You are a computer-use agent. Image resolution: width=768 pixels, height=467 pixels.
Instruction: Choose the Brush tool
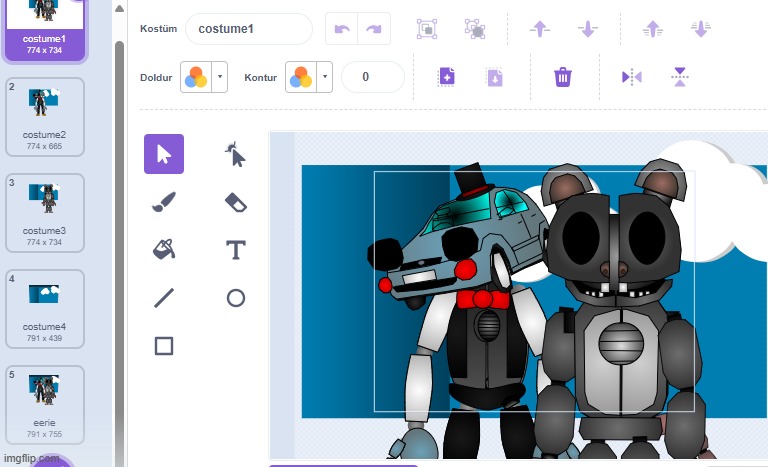[x=164, y=202]
